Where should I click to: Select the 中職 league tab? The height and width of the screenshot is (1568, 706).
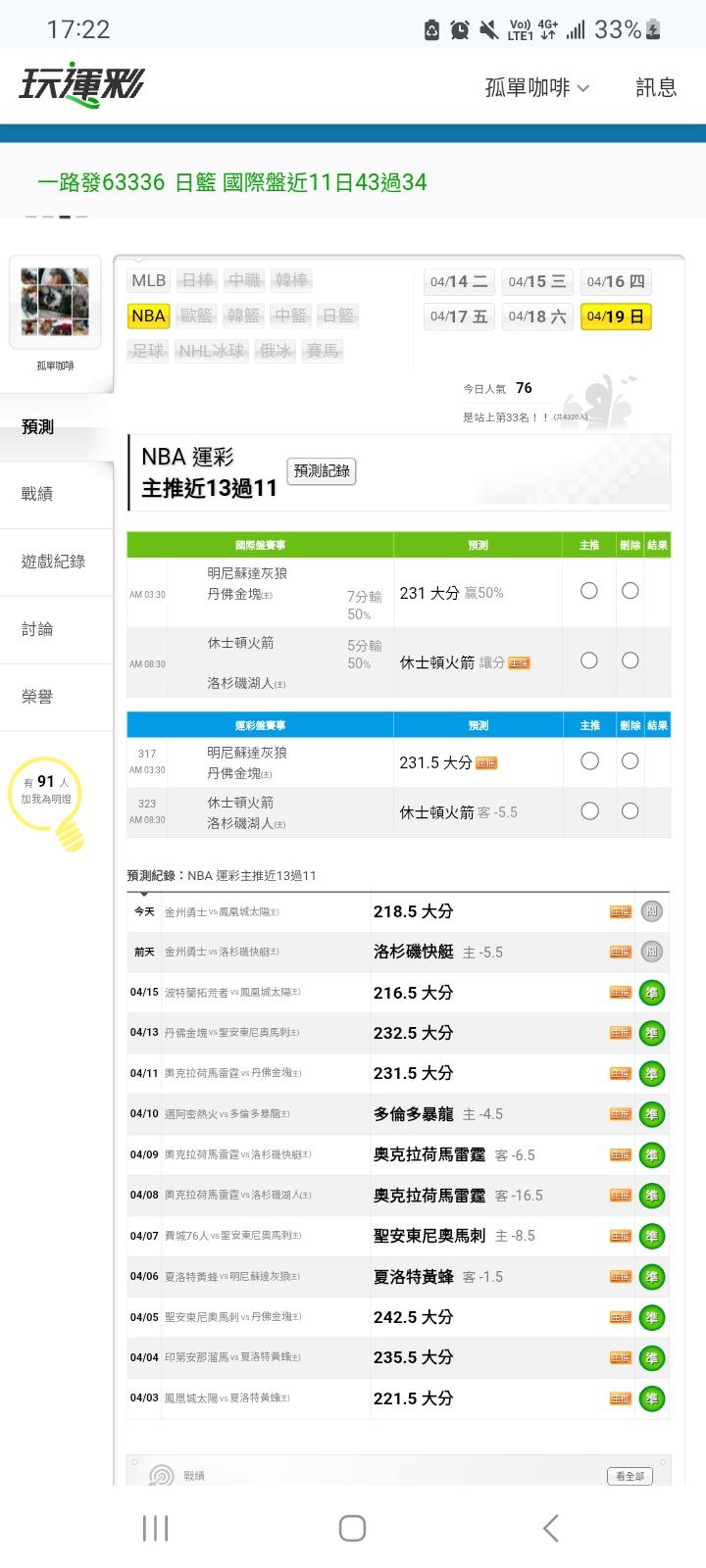pyautogui.click(x=244, y=280)
